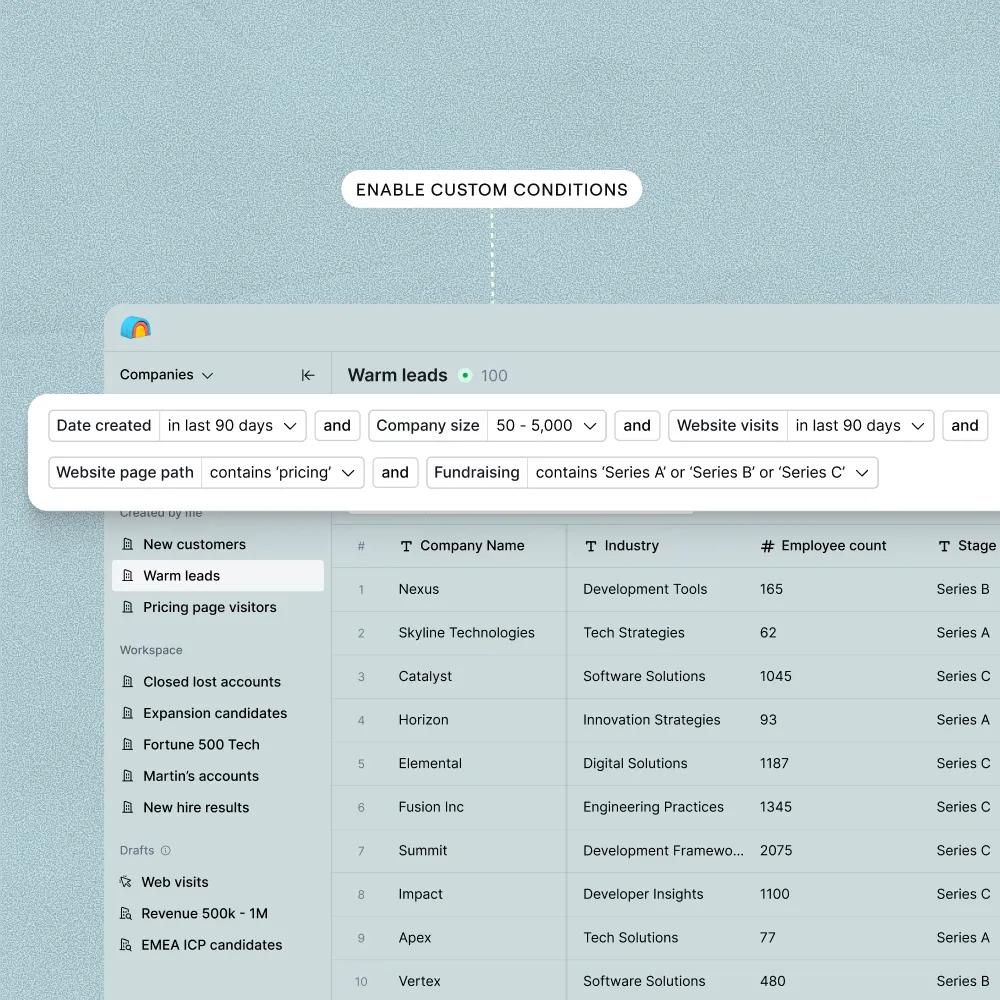Click the Development Framewo... industry cell

(x=663, y=850)
